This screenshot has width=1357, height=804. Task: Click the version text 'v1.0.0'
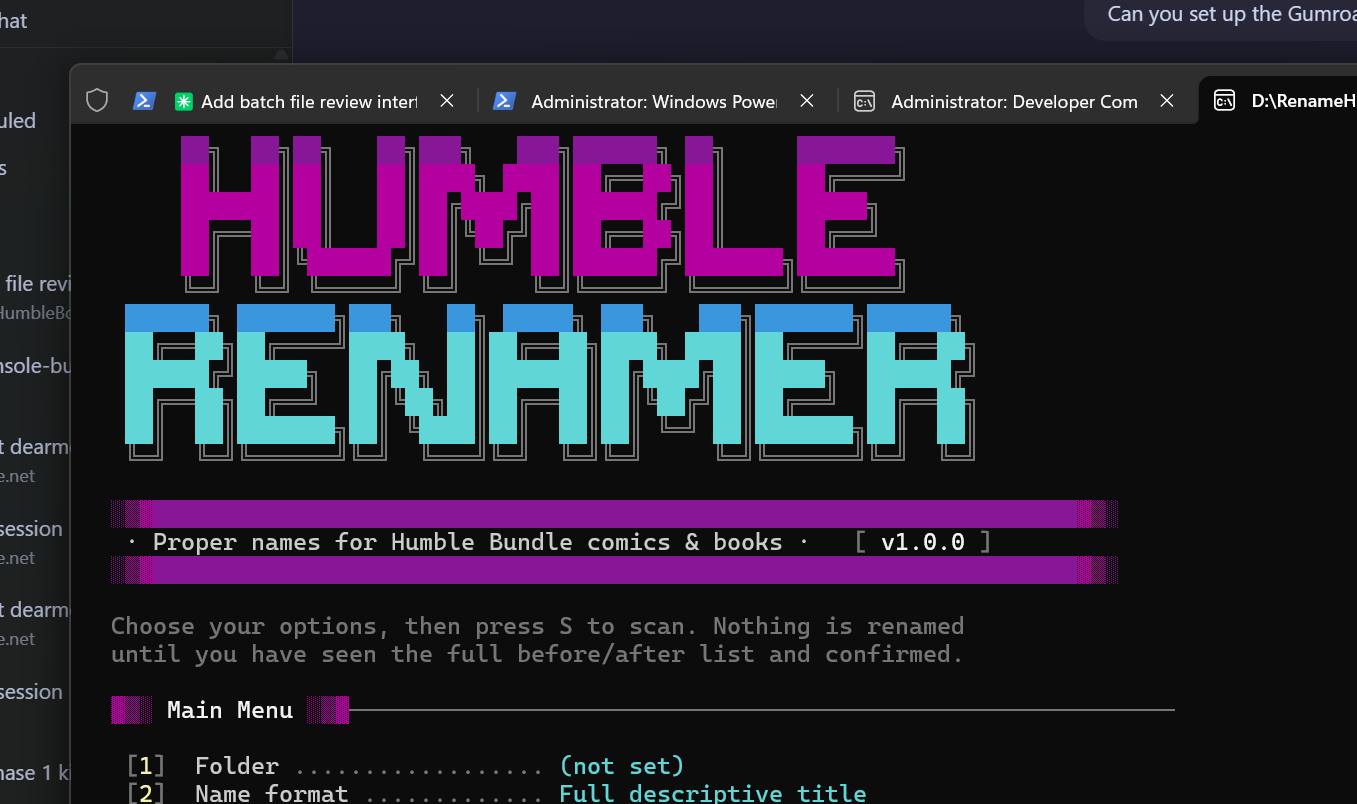click(x=923, y=542)
